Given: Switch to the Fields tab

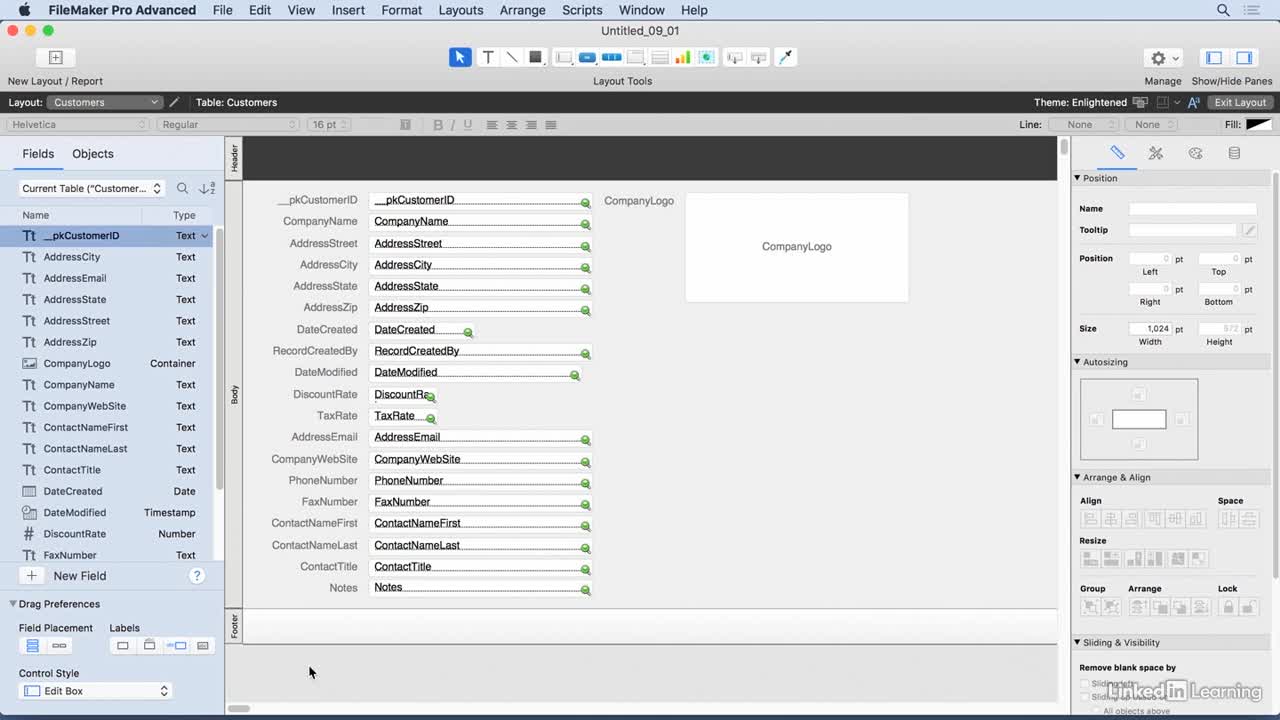Looking at the screenshot, I should (38, 154).
